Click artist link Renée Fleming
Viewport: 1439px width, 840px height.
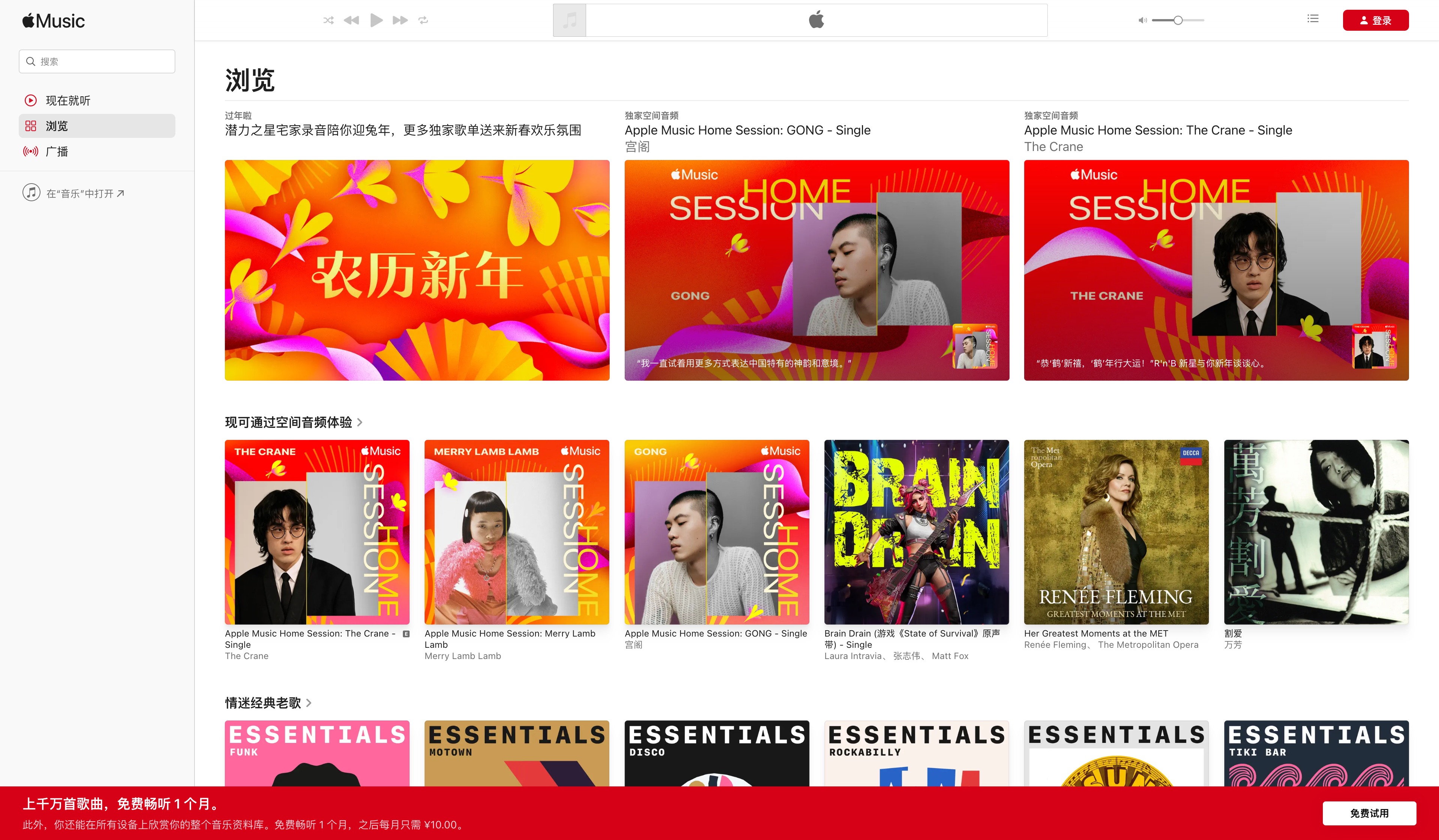(1055, 645)
